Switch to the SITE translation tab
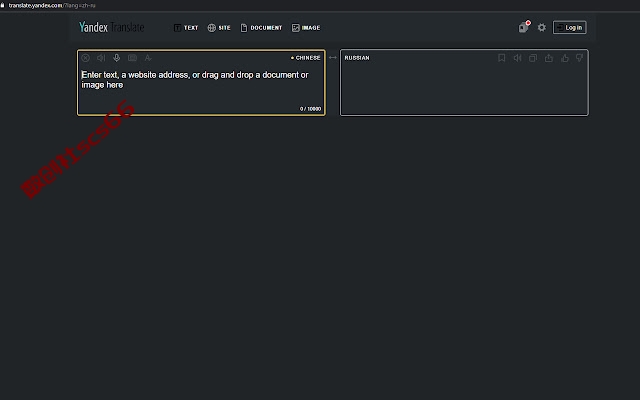This screenshot has height=400, width=640. pyautogui.click(x=219, y=28)
